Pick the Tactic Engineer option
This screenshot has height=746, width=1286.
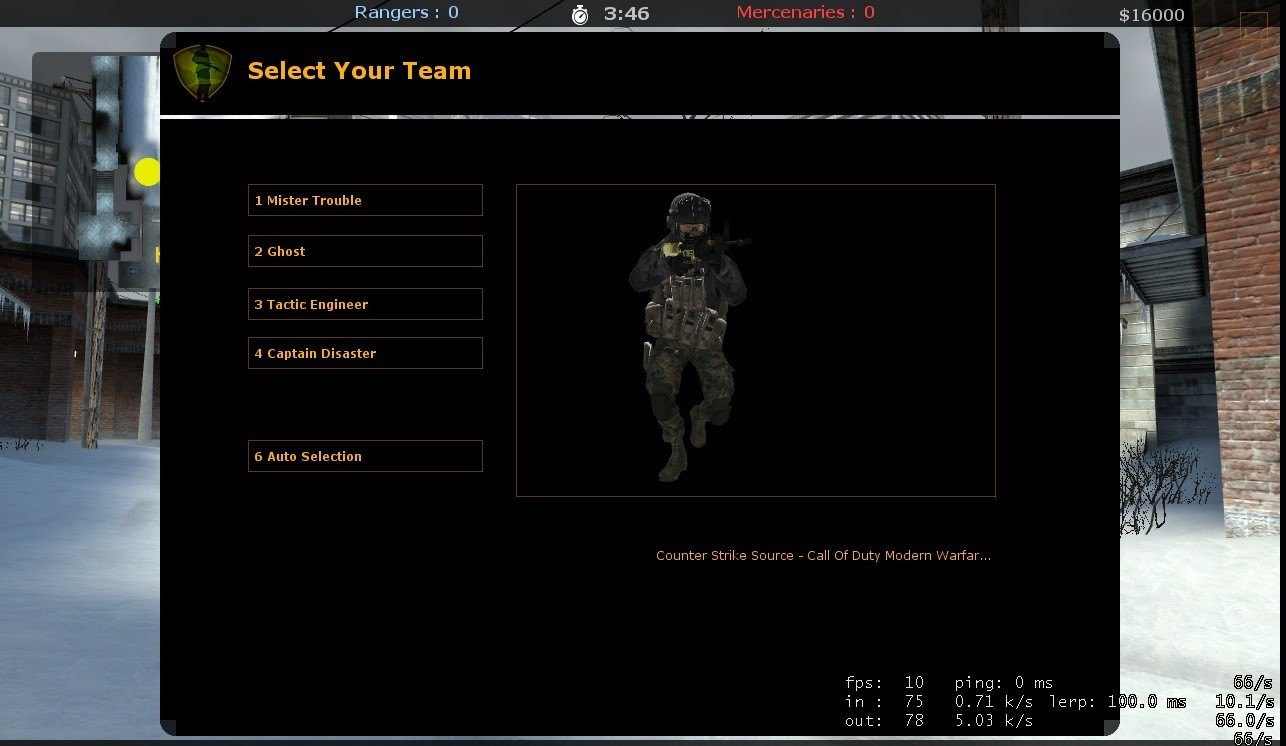point(365,304)
